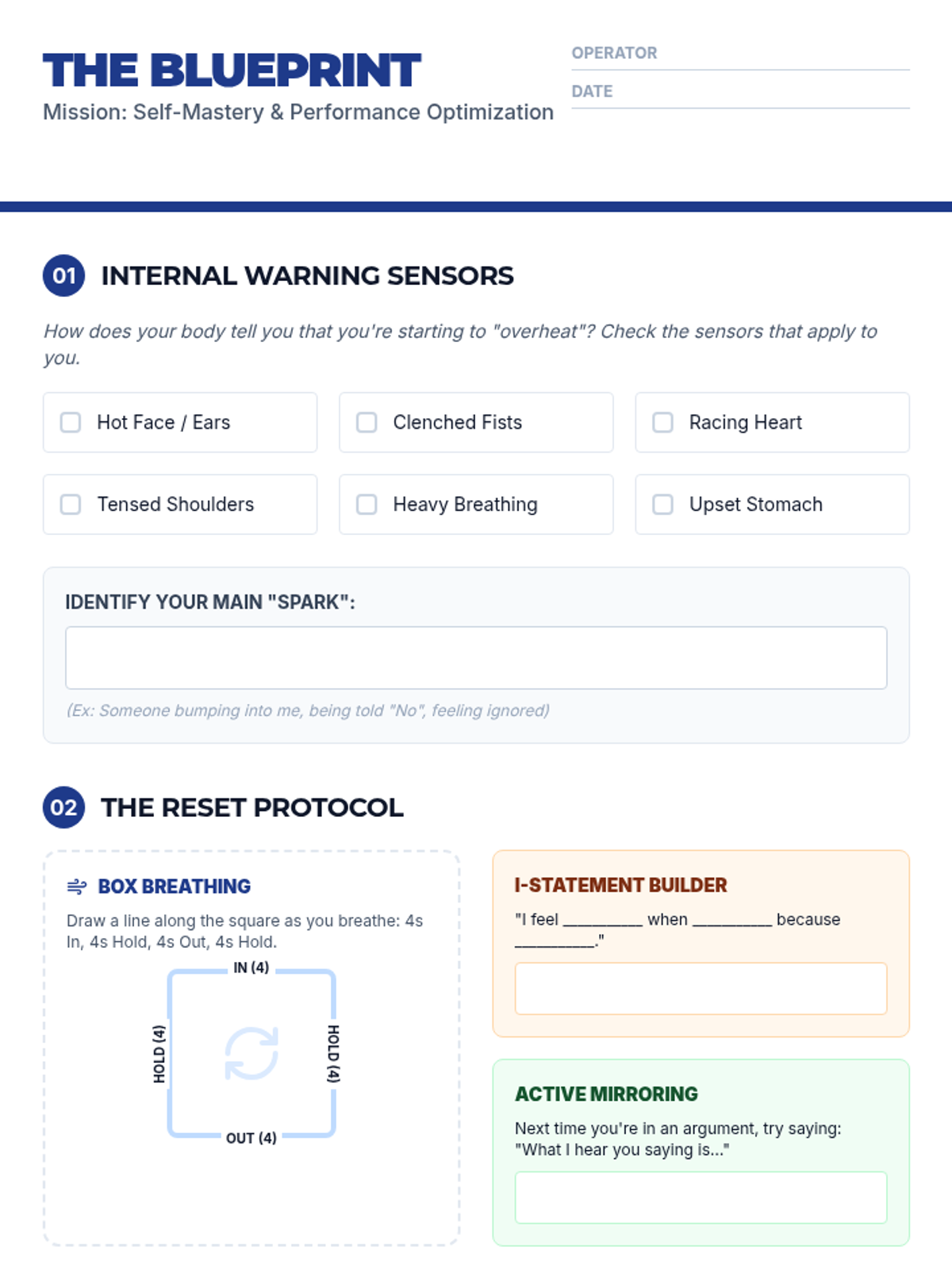Click the right HOLD (4) label
The width and height of the screenshot is (952, 1270).
[x=334, y=1053]
